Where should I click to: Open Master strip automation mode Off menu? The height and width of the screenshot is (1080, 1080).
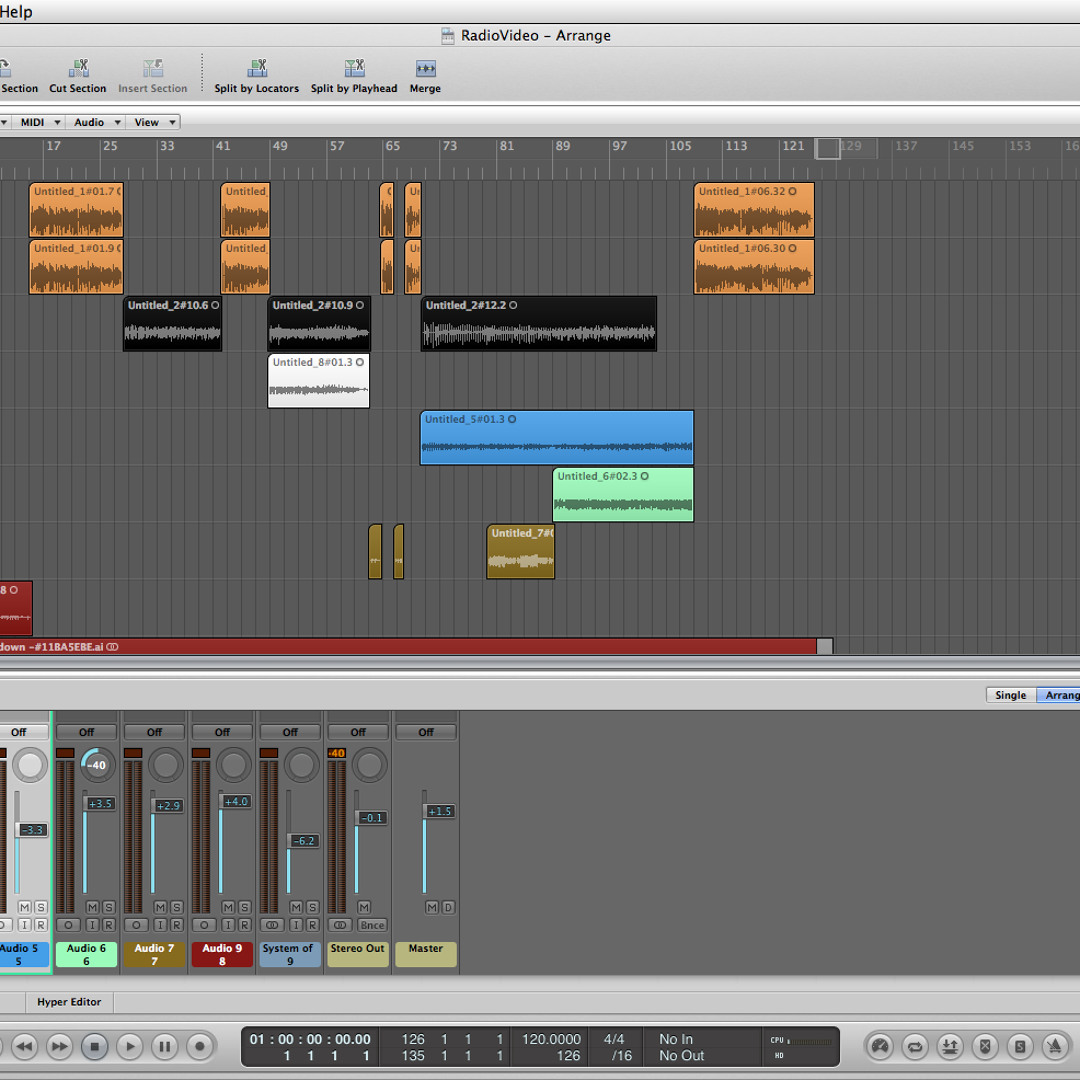click(426, 732)
